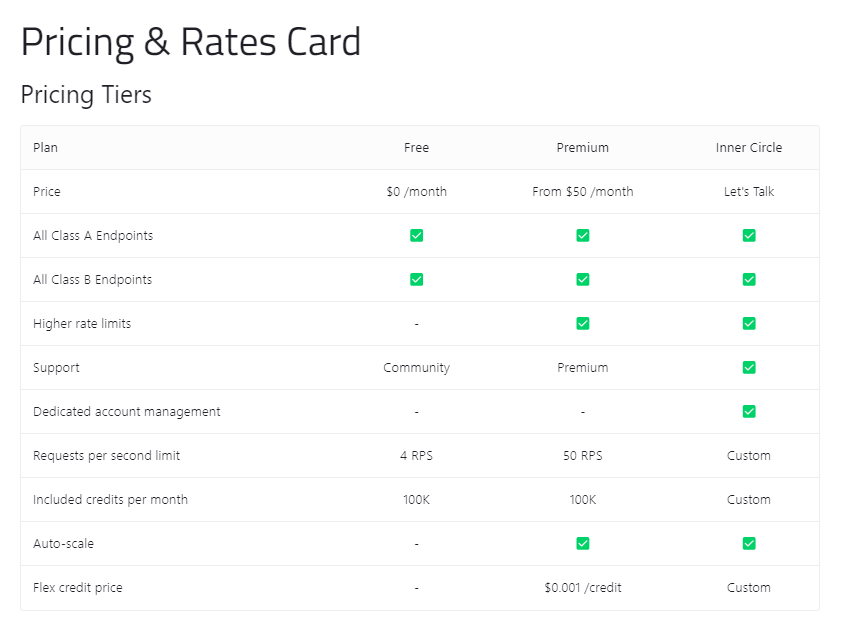Select the Free plan column header
Image resolution: width=851 pixels, height=625 pixels.
[x=416, y=148]
